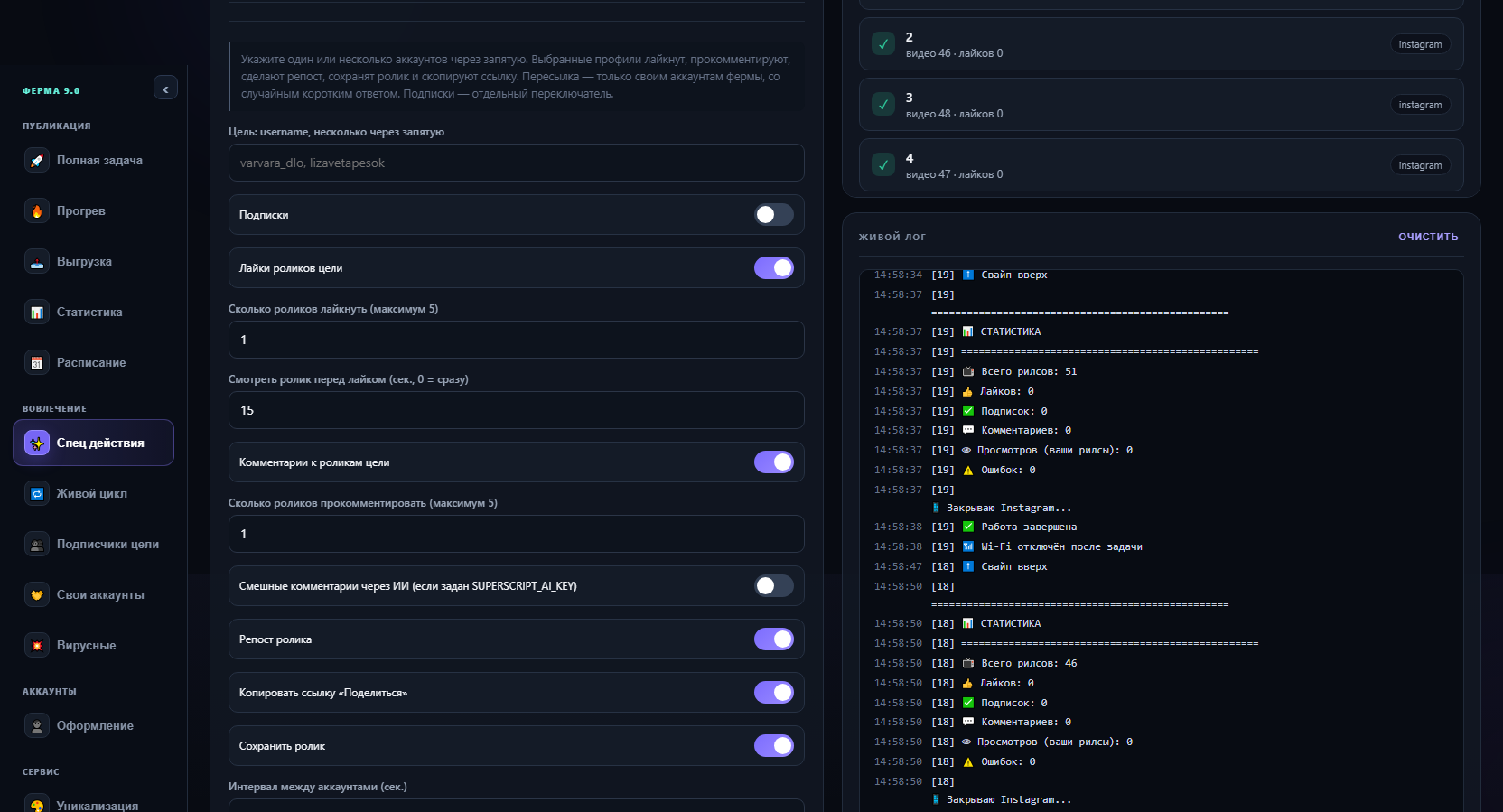Screen dimensions: 1503x812
Task: Toggle the Репост ролика switch
Action: click(x=774, y=639)
